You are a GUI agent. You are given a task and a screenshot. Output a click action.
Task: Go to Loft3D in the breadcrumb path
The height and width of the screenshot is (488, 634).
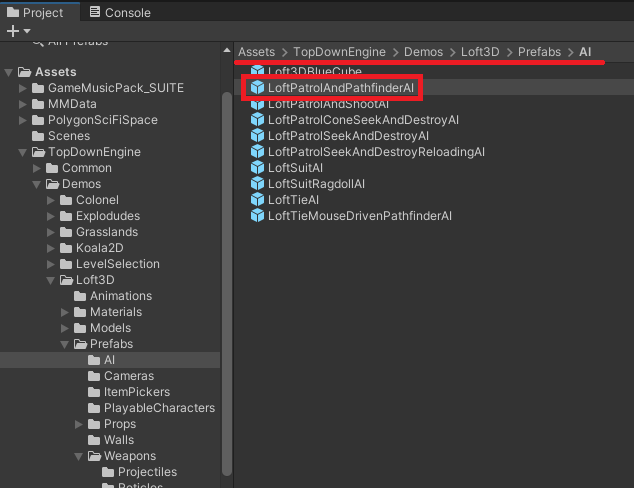(480, 52)
